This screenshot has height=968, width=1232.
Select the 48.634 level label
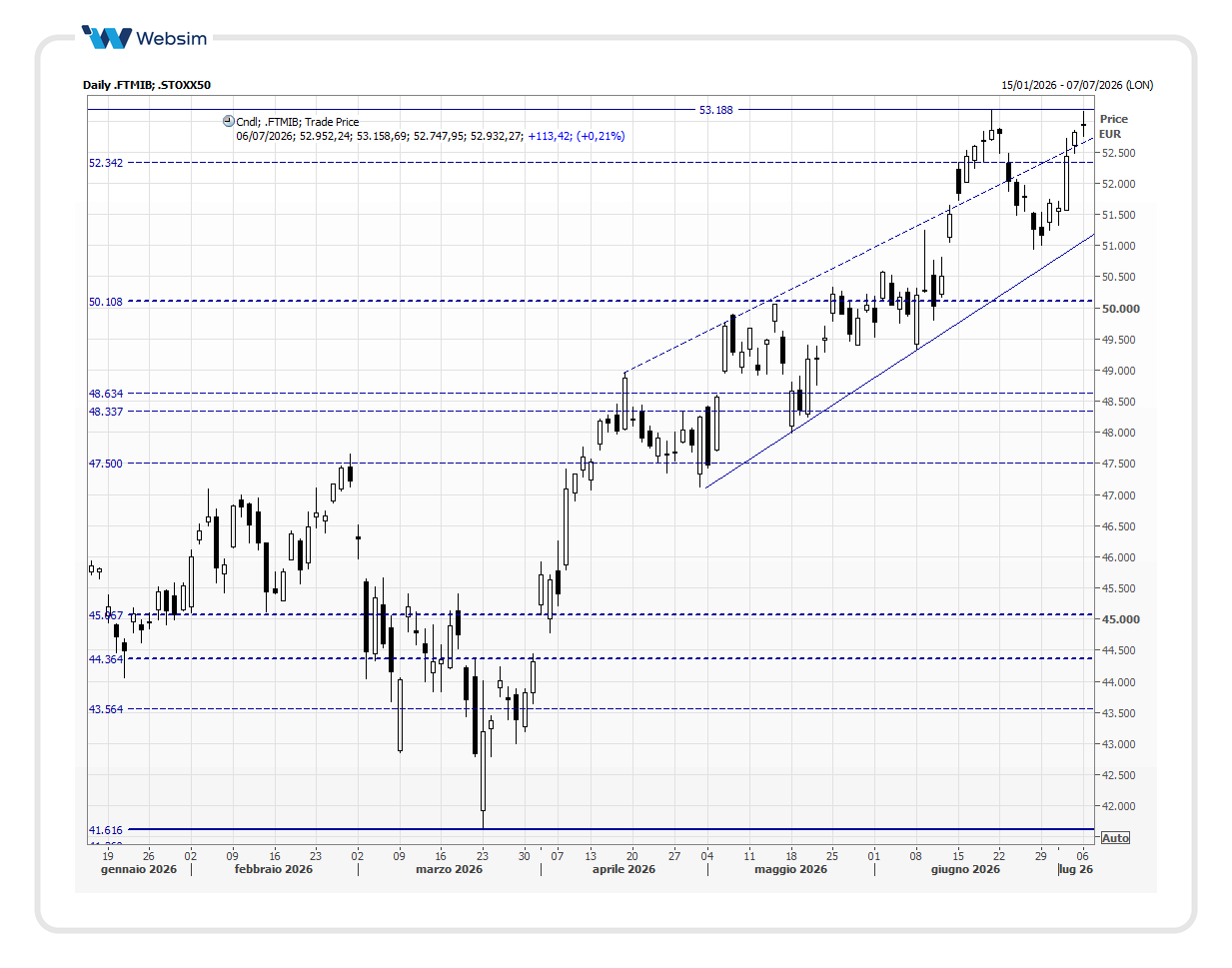[106, 394]
